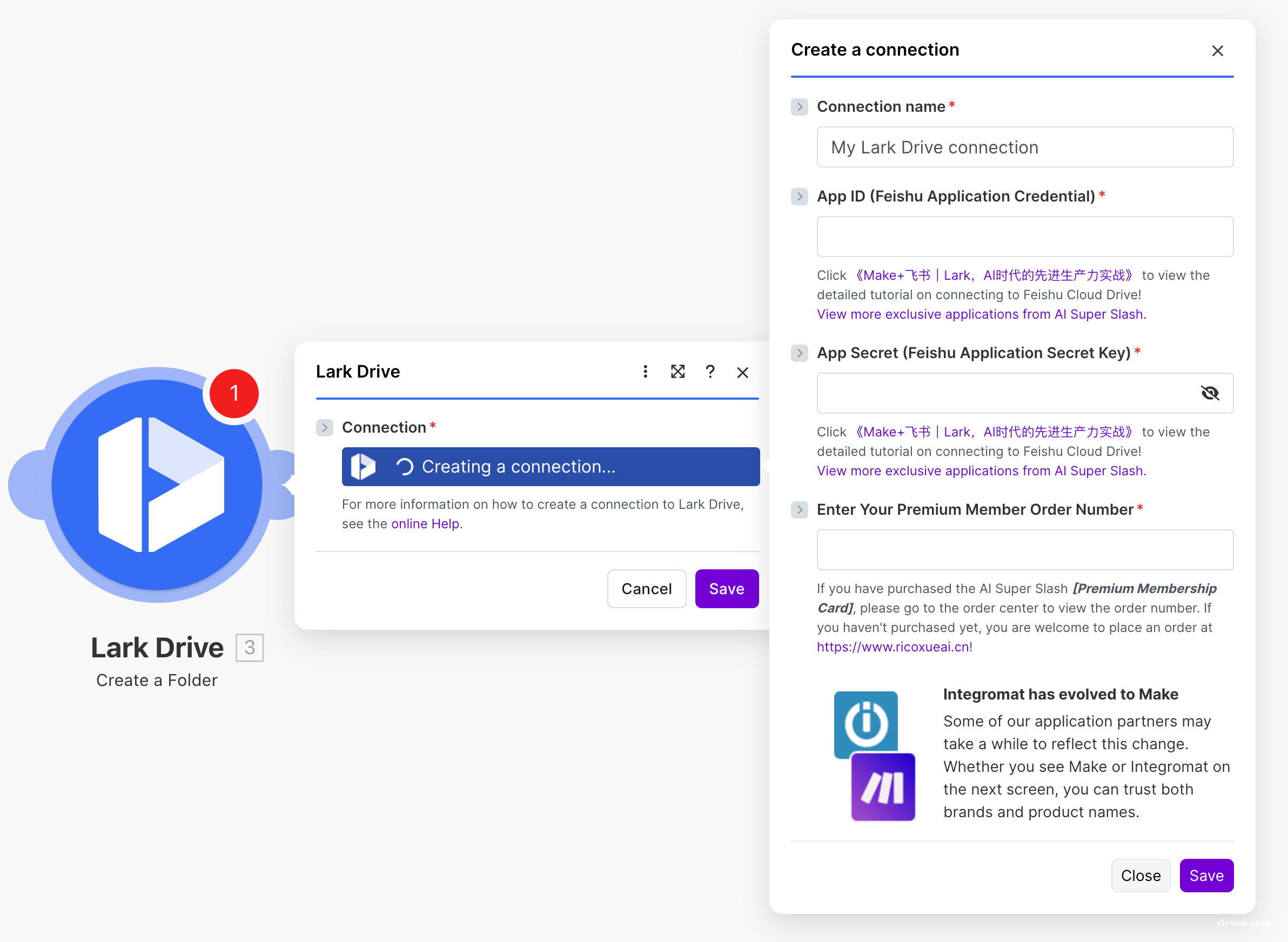
Task: Close the Create a connection dialog X
Action: click(1217, 51)
